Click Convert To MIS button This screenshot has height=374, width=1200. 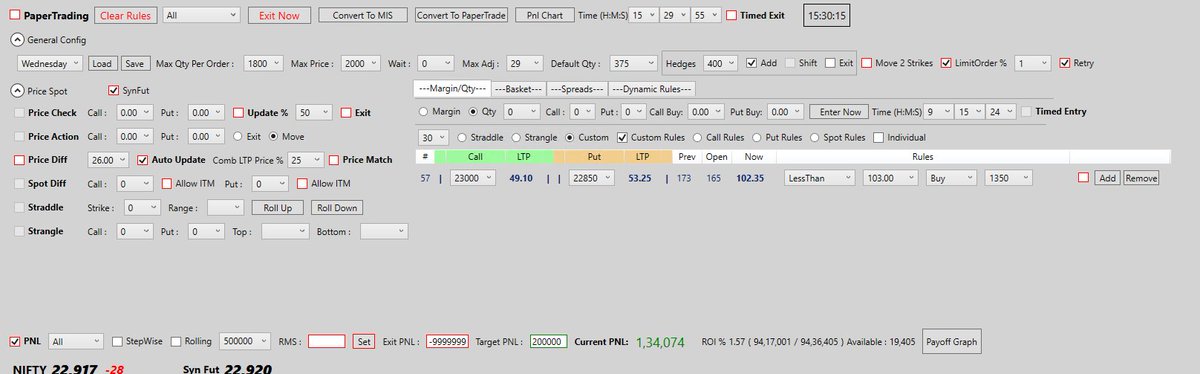(363, 16)
